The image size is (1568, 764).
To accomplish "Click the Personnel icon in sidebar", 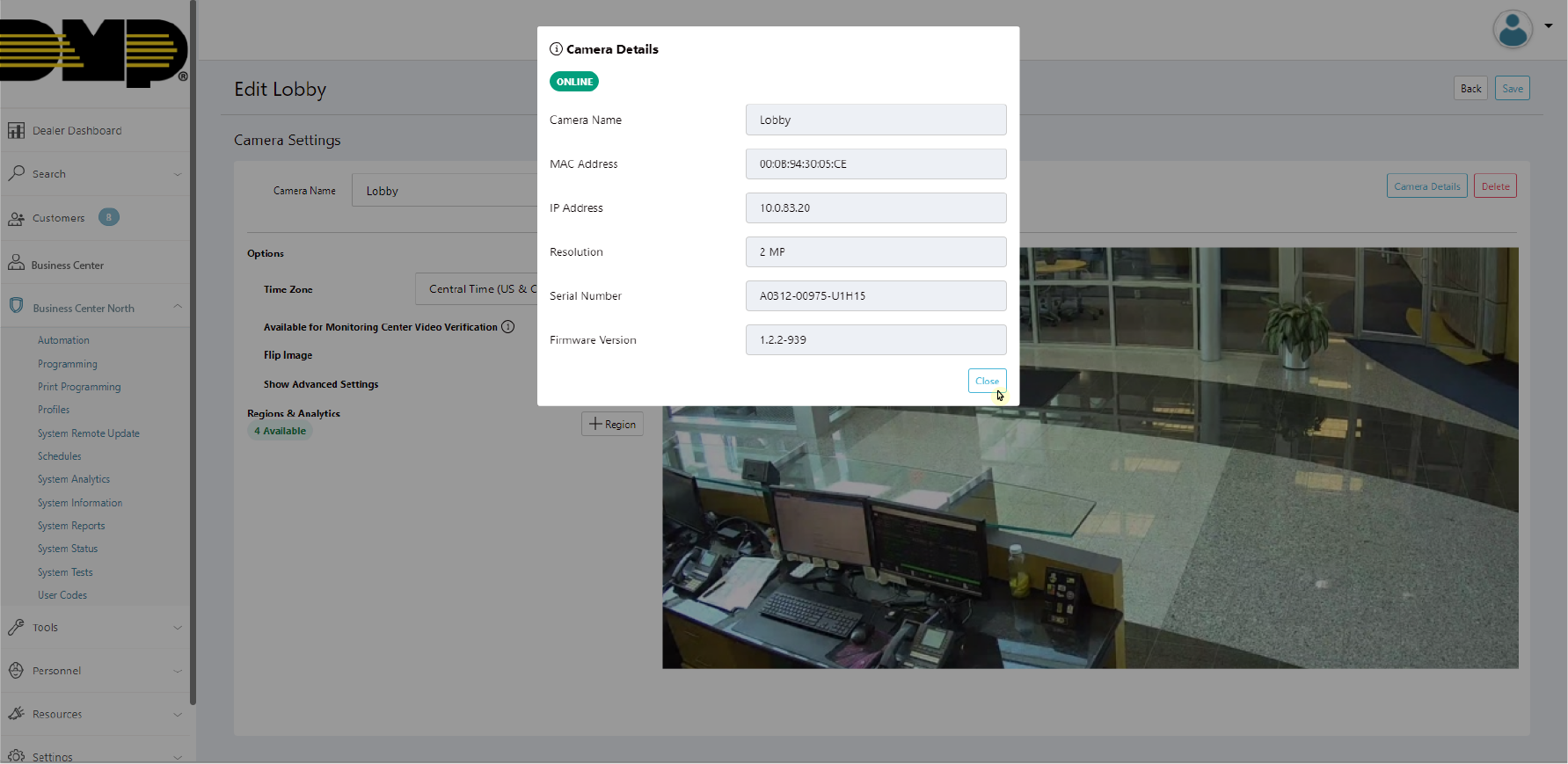I will click(16, 671).
